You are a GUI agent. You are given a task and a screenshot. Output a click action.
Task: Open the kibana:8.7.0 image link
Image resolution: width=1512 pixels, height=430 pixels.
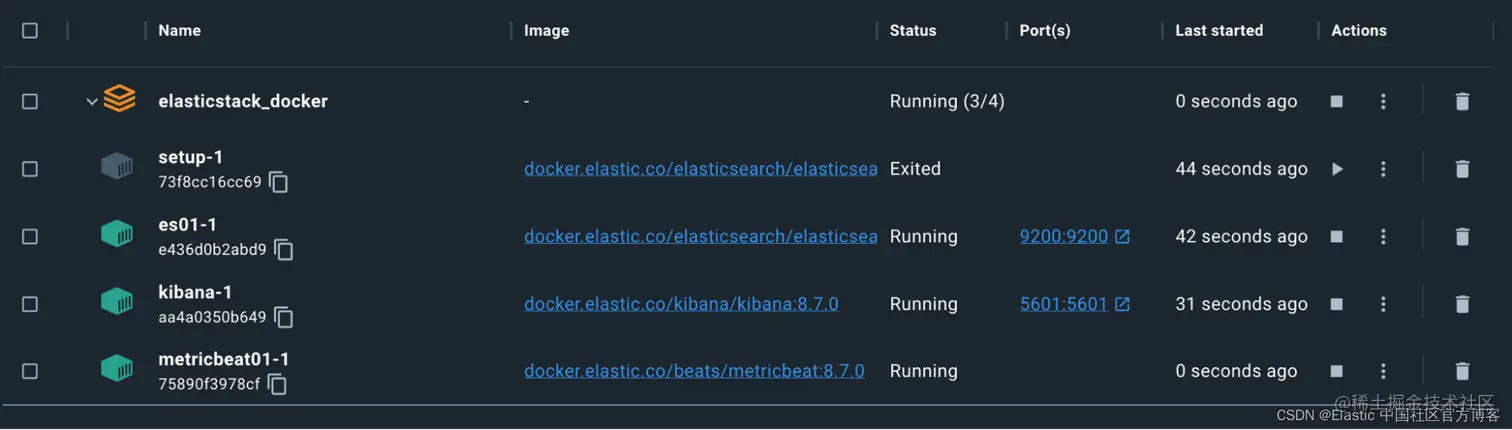click(x=681, y=304)
